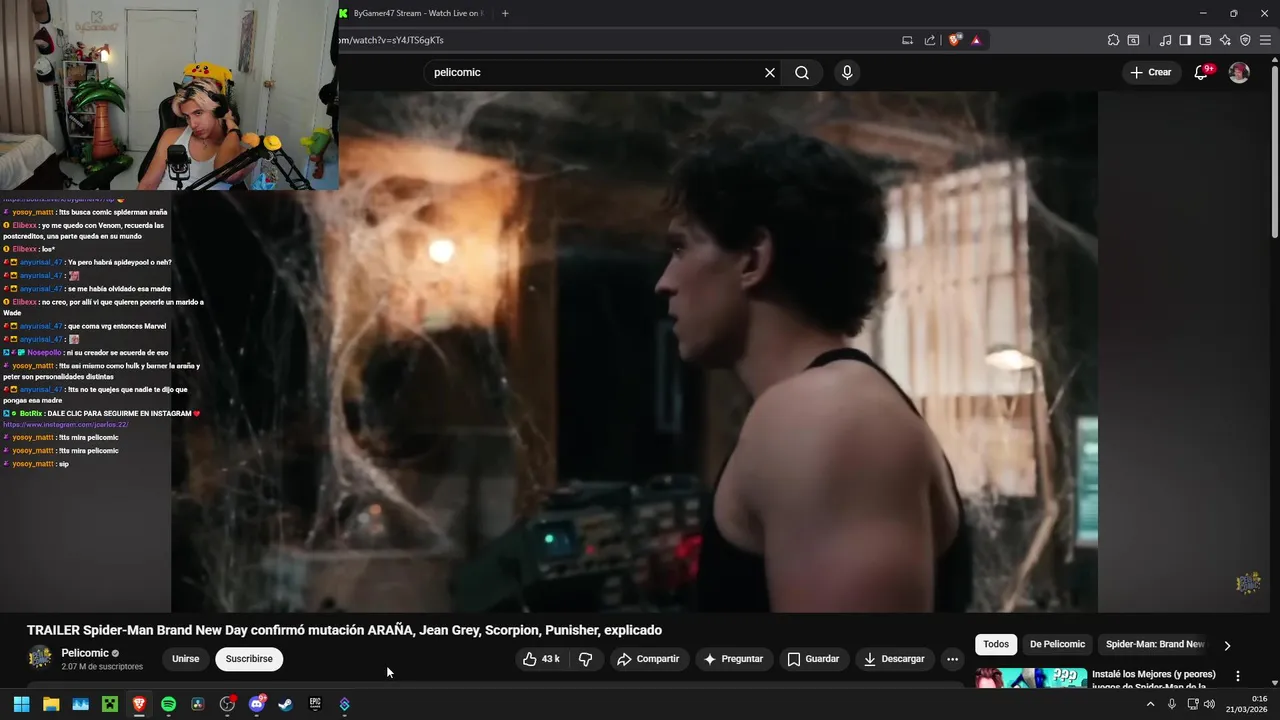
Task: Click the Crear button
Action: [1150, 72]
